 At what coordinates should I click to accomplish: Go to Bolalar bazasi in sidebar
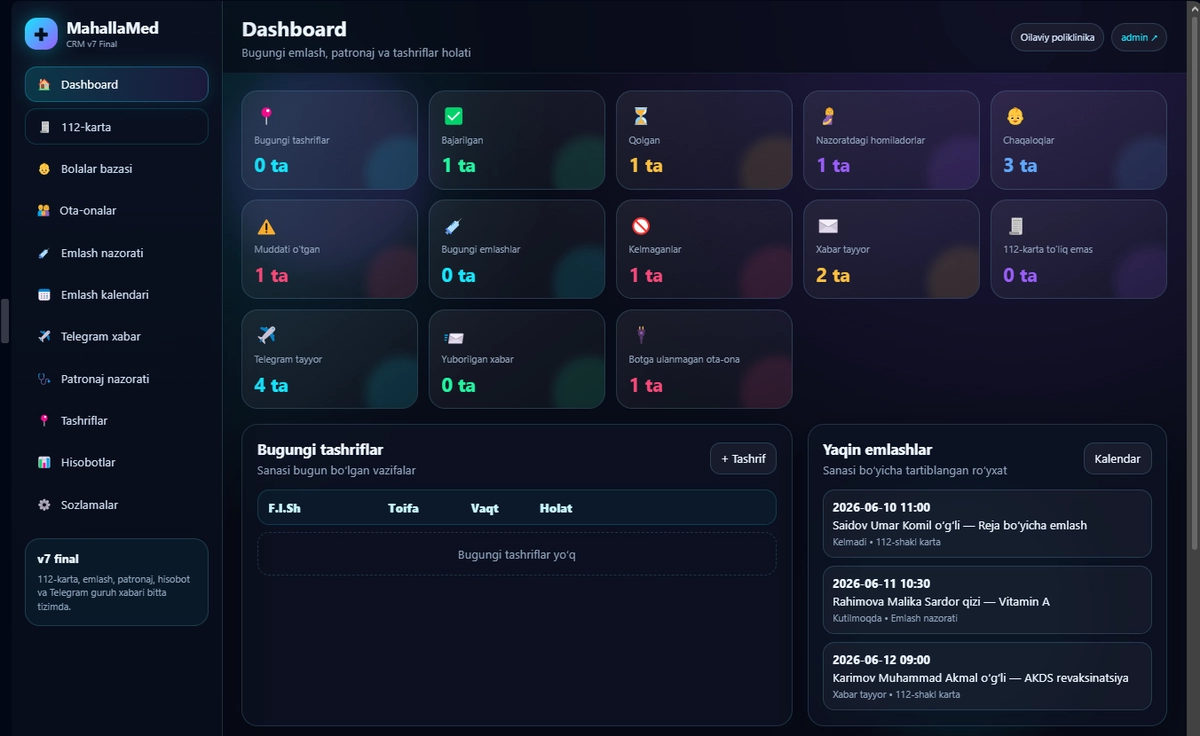116,169
